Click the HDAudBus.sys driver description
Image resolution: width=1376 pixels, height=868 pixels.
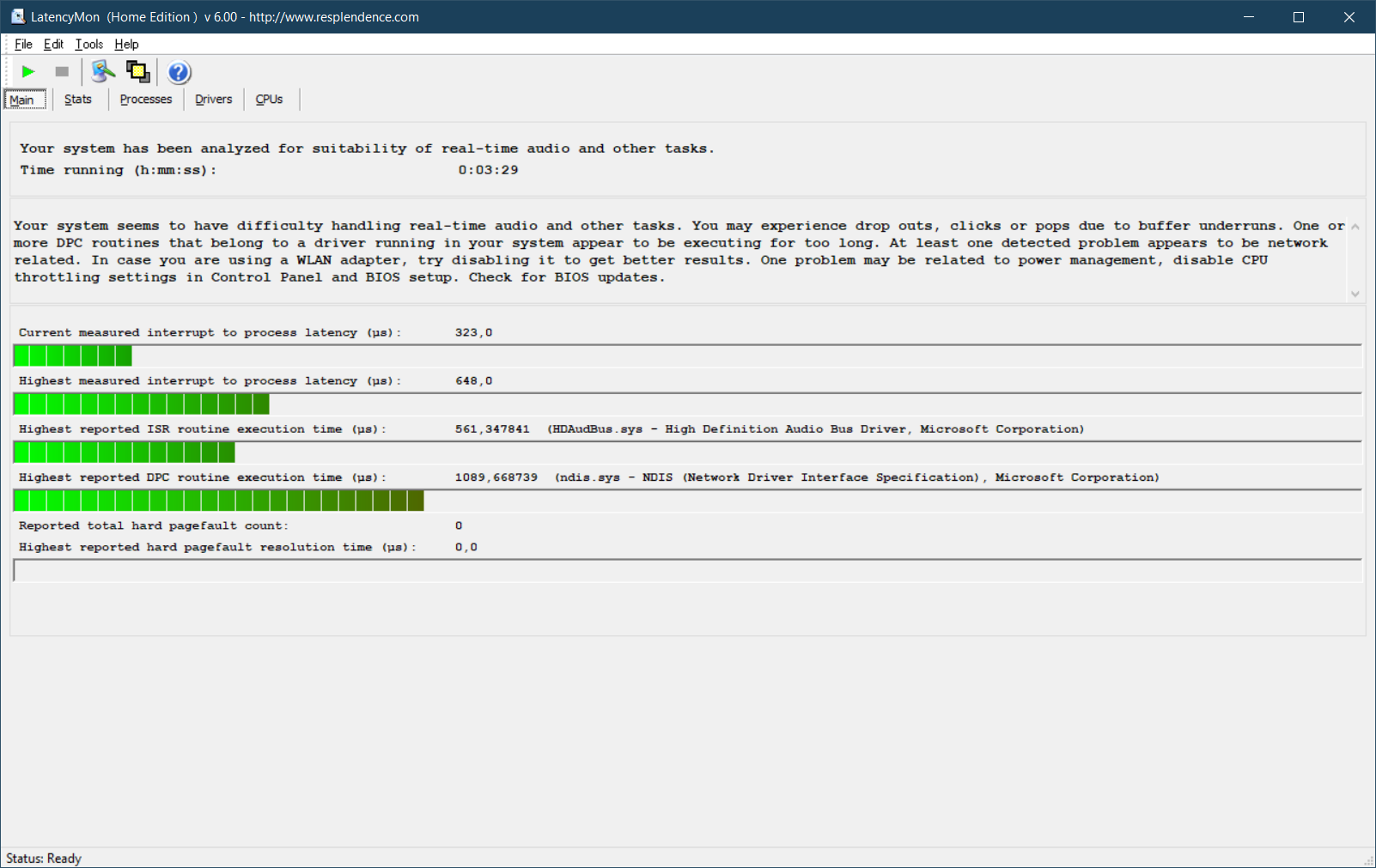[x=816, y=428]
